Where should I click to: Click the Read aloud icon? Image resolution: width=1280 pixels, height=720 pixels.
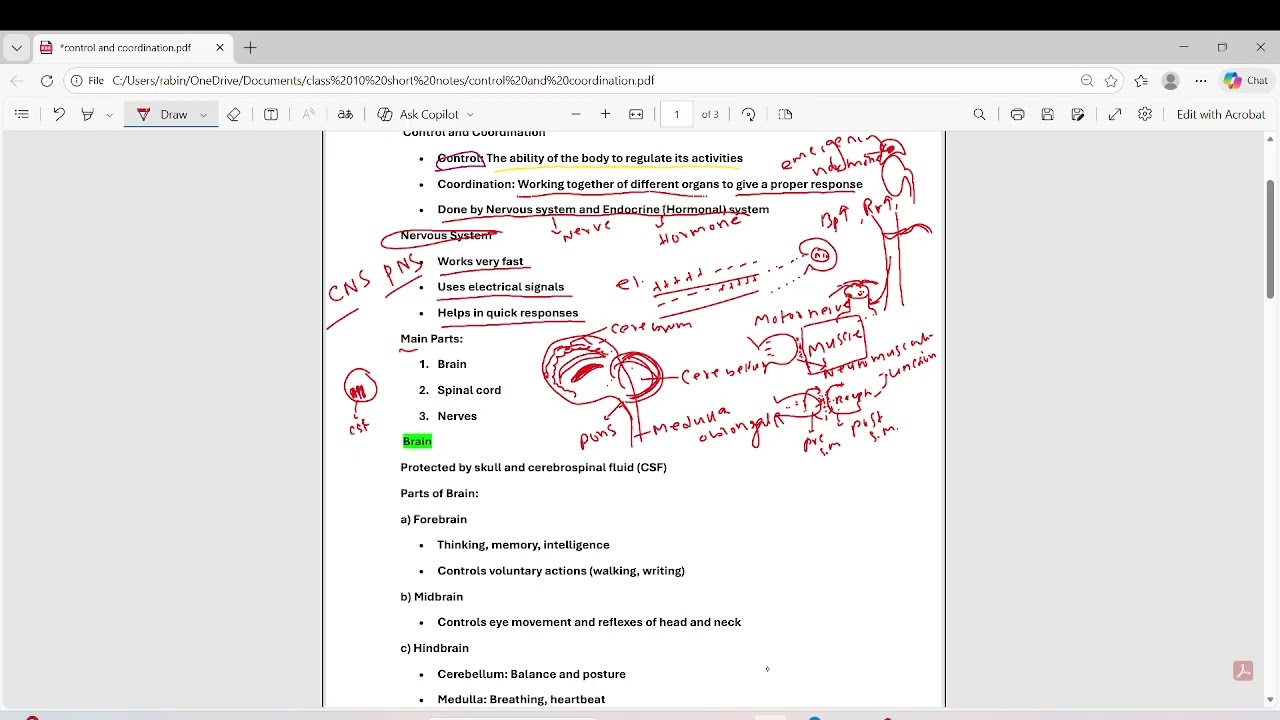(309, 115)
